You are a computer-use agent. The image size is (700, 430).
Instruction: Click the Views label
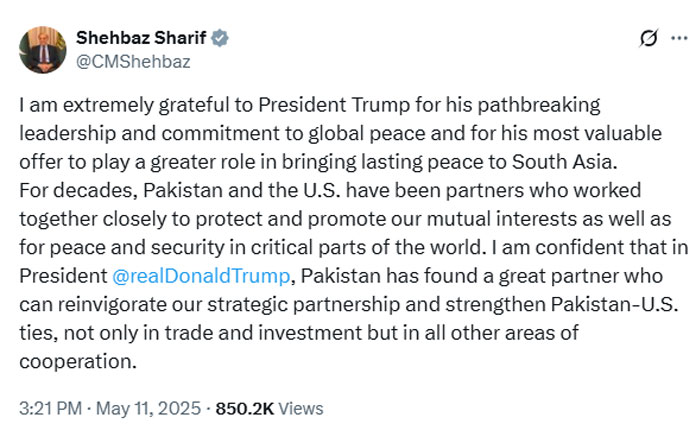click(x=302, y=408)
